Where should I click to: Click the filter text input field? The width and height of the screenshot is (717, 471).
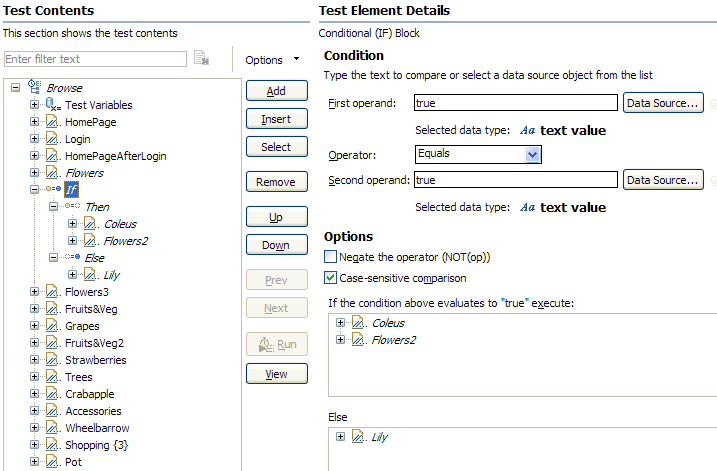click(95, 60)
